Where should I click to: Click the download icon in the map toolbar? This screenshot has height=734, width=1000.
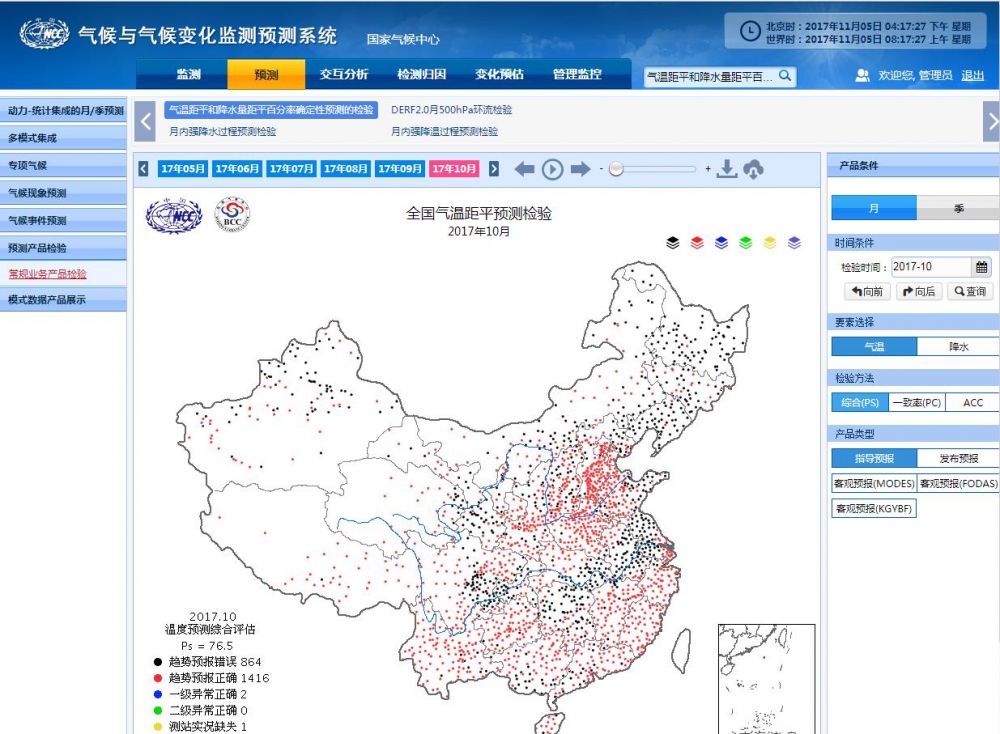[726, 169]
